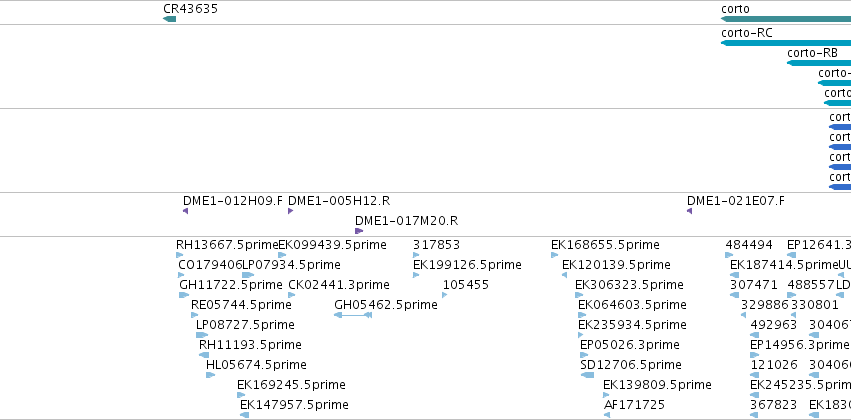The width and height of the screenshot is (851, 420).
Task: Click the DME1-012H09.F marker glyph
Action: [x=186, y=211]
